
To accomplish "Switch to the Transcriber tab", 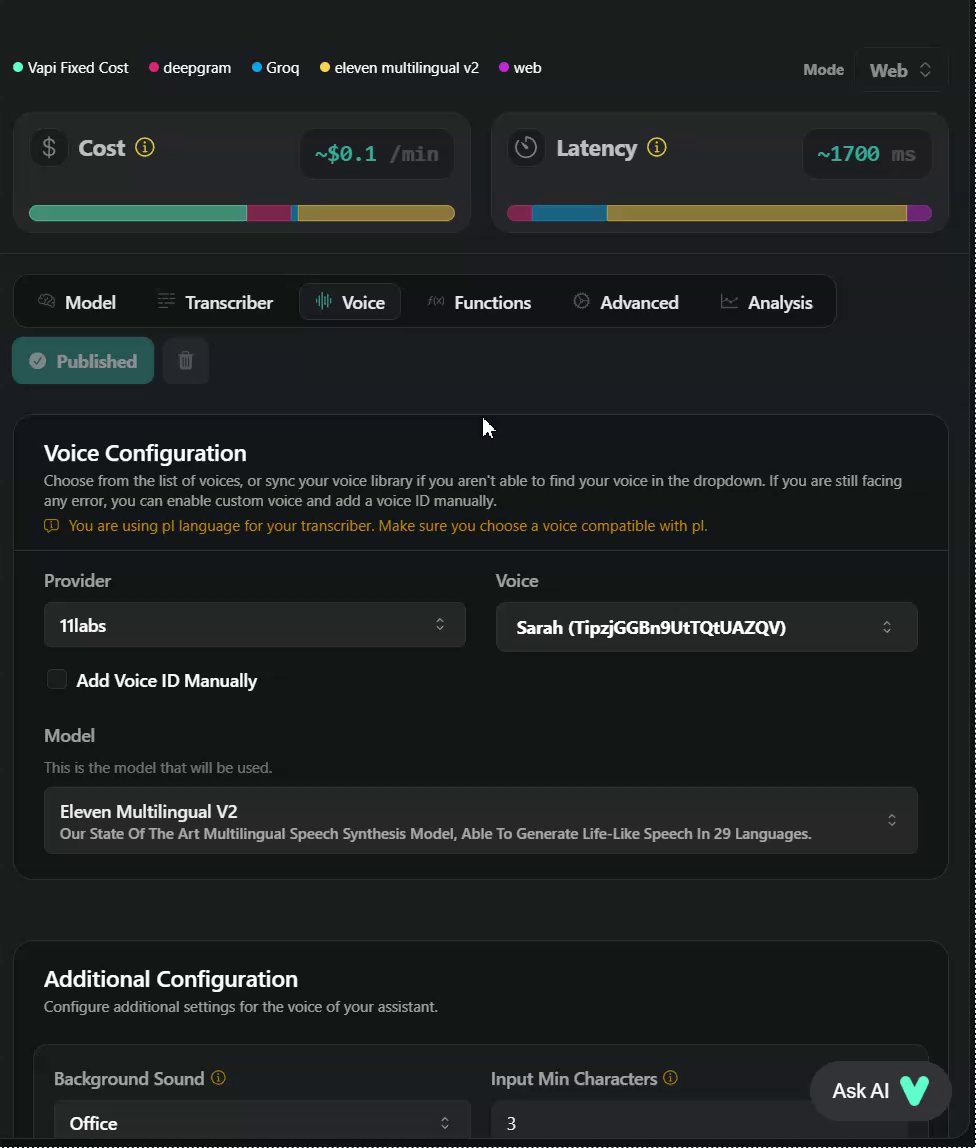I will 215,302.
